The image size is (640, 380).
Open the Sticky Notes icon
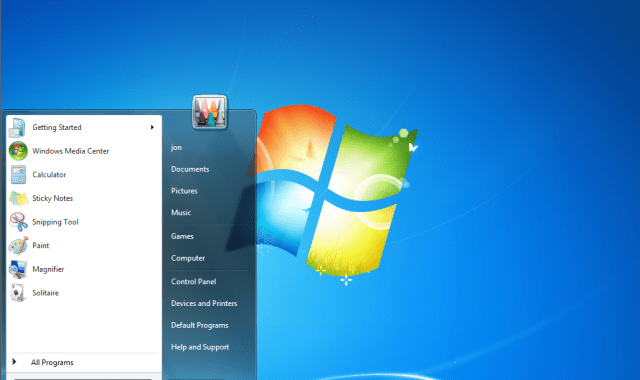coord(18,198)
